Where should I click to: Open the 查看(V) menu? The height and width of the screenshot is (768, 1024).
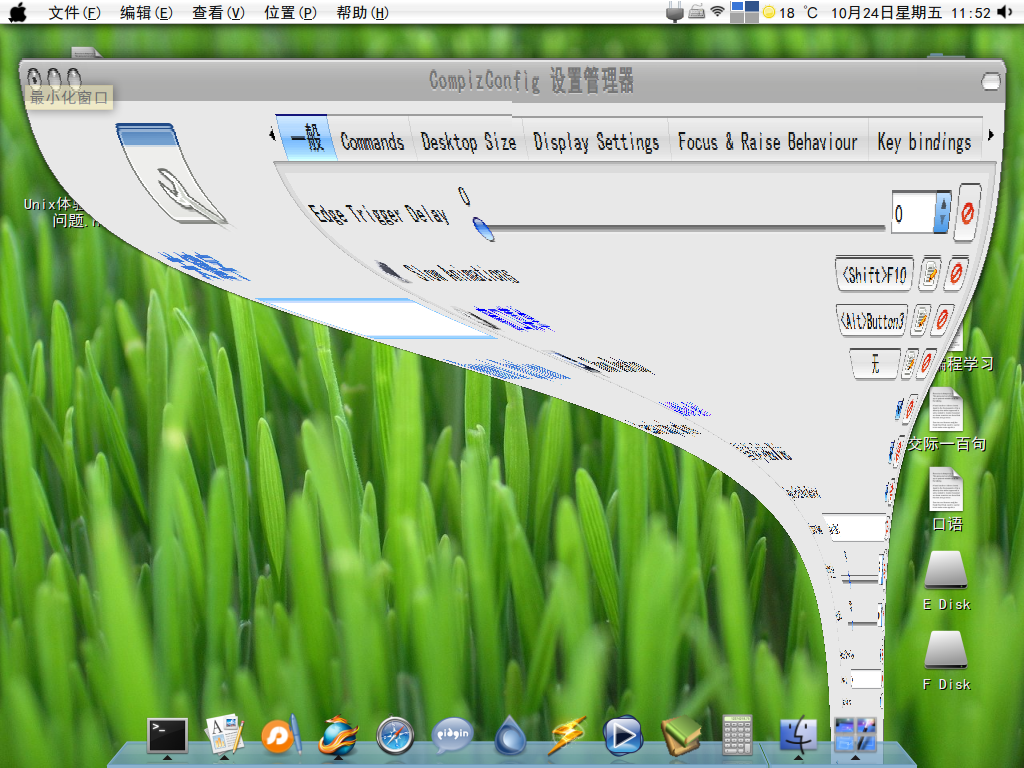coord(218,12)
